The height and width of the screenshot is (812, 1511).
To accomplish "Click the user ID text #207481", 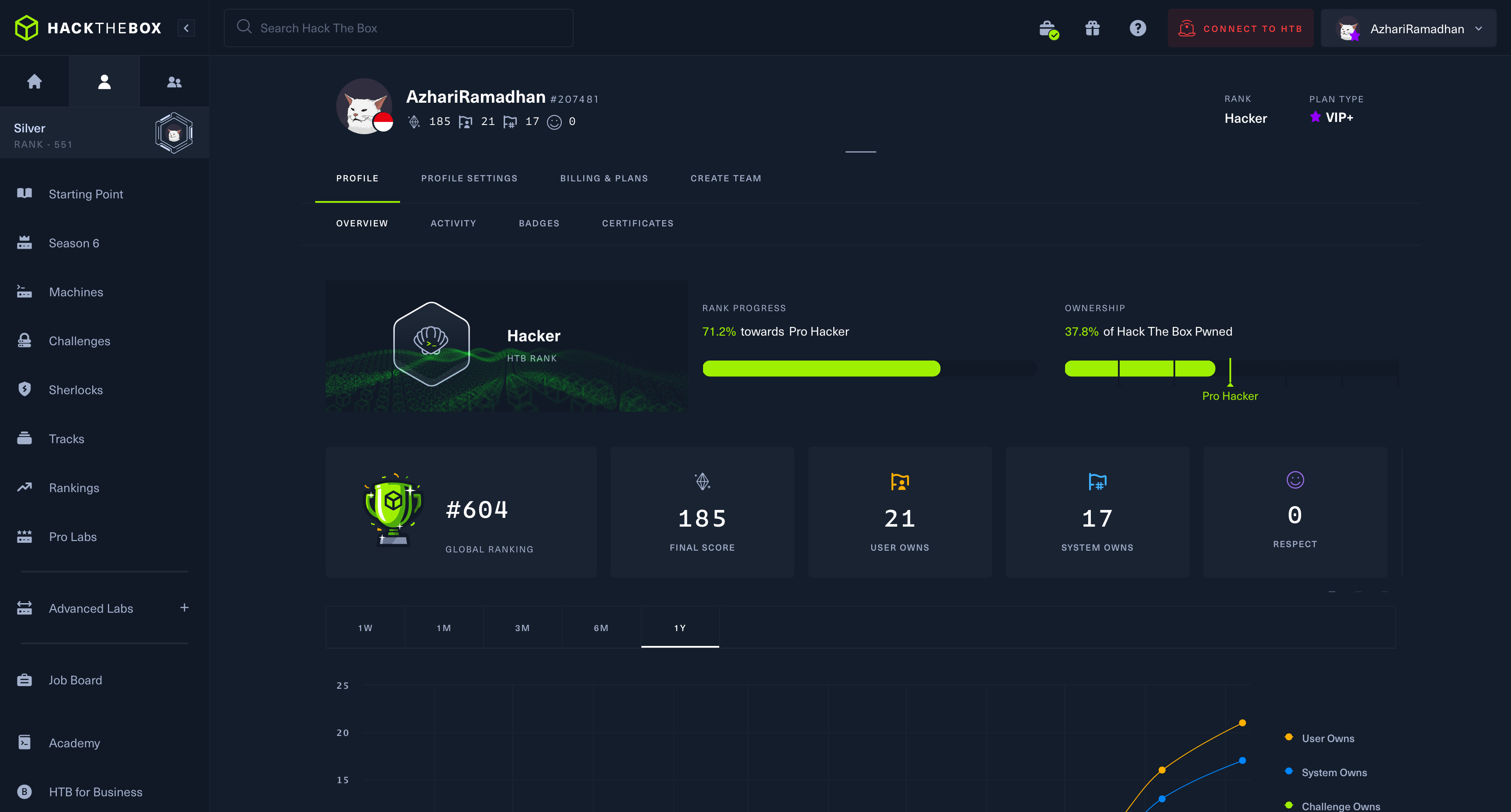I will pyautogui.click(x=574, y=99).
